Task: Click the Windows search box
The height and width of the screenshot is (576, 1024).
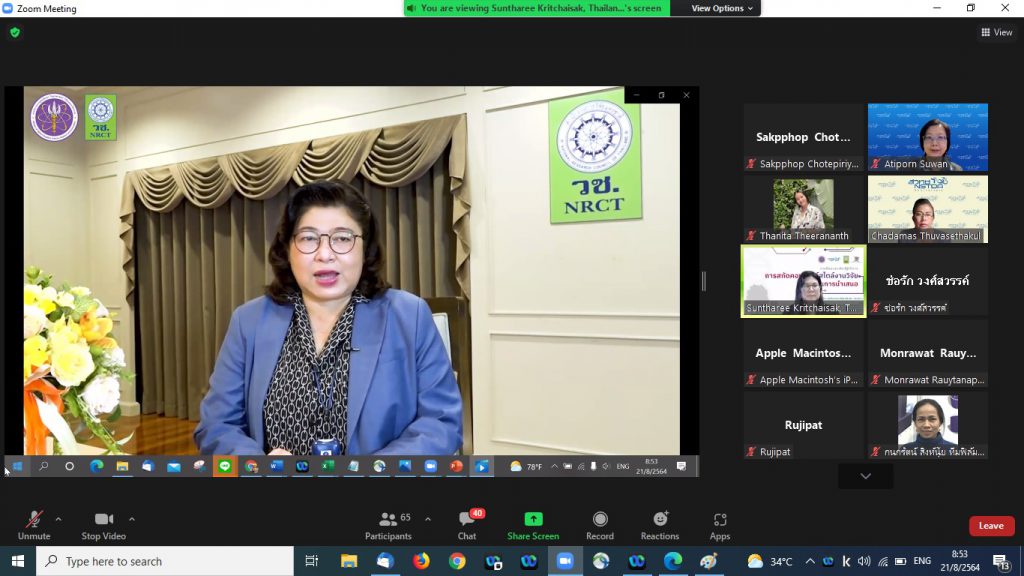Action: 165,561
